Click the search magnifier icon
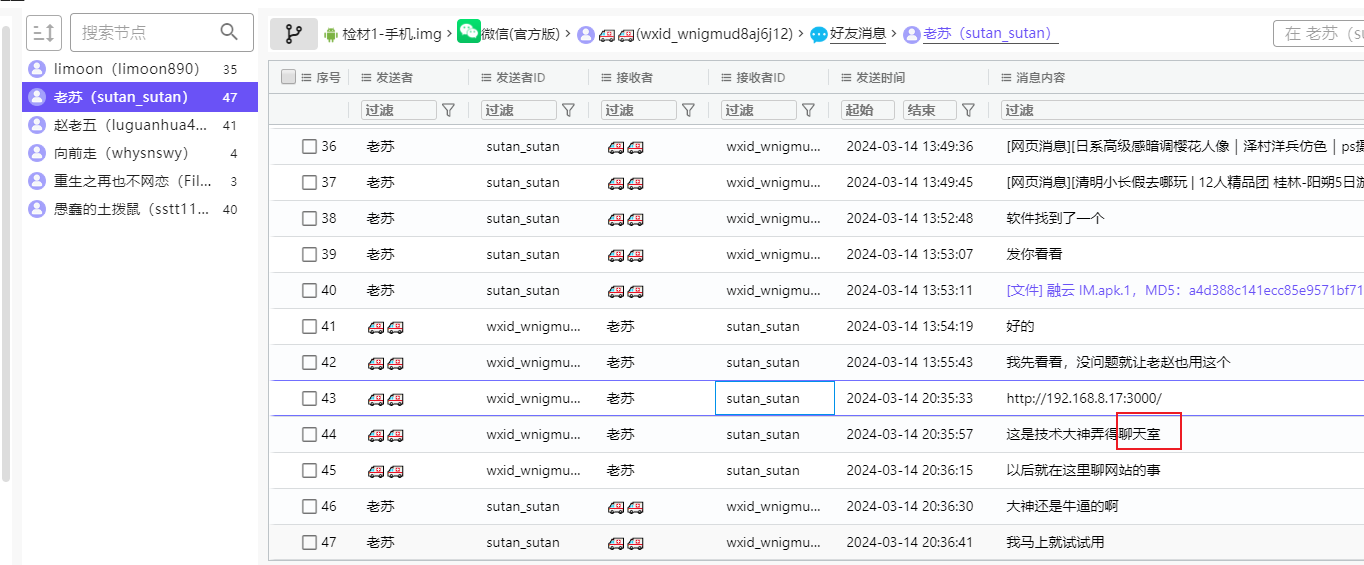 pos(229,32)
